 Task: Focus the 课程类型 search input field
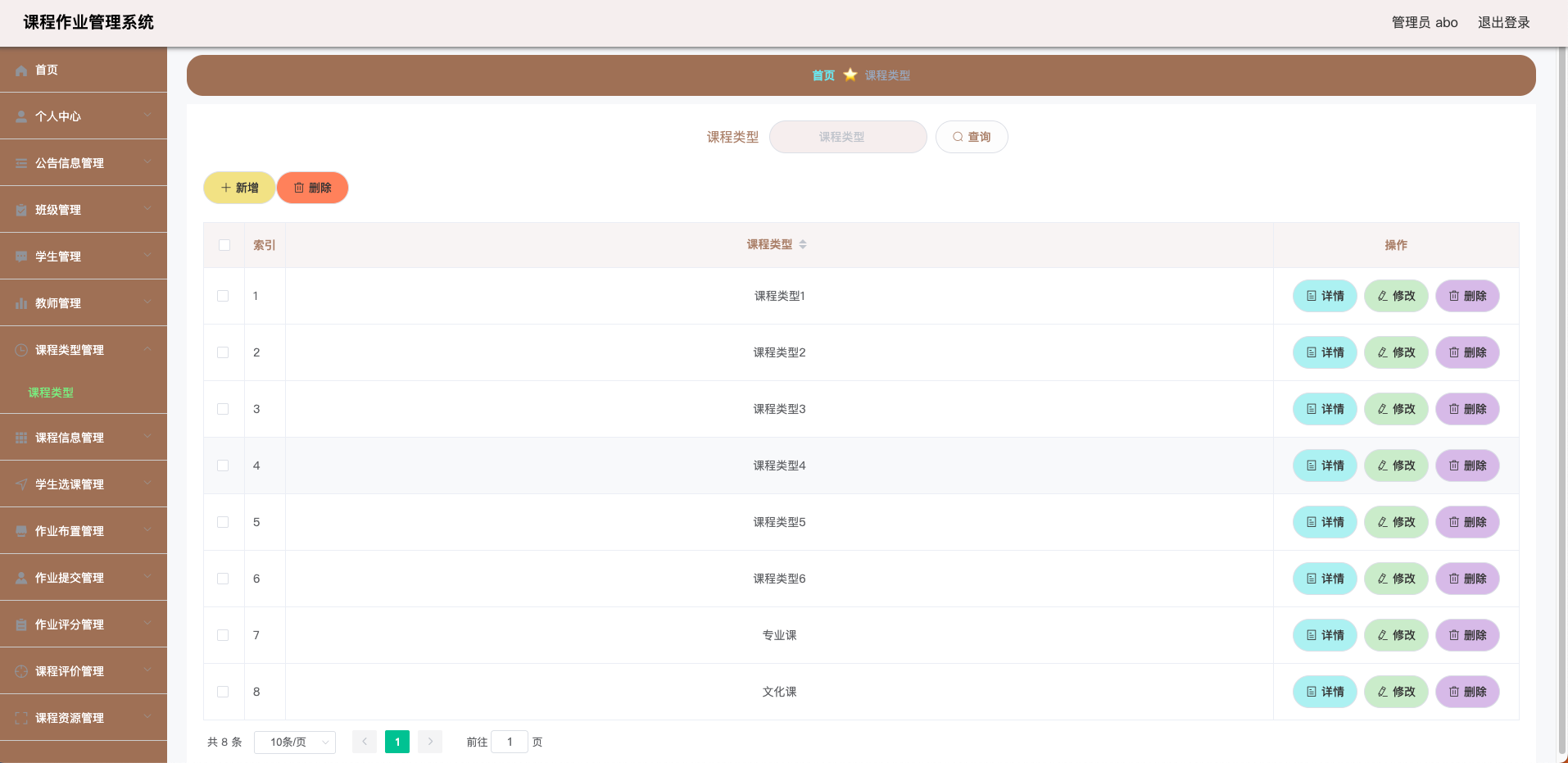[848, 137]
